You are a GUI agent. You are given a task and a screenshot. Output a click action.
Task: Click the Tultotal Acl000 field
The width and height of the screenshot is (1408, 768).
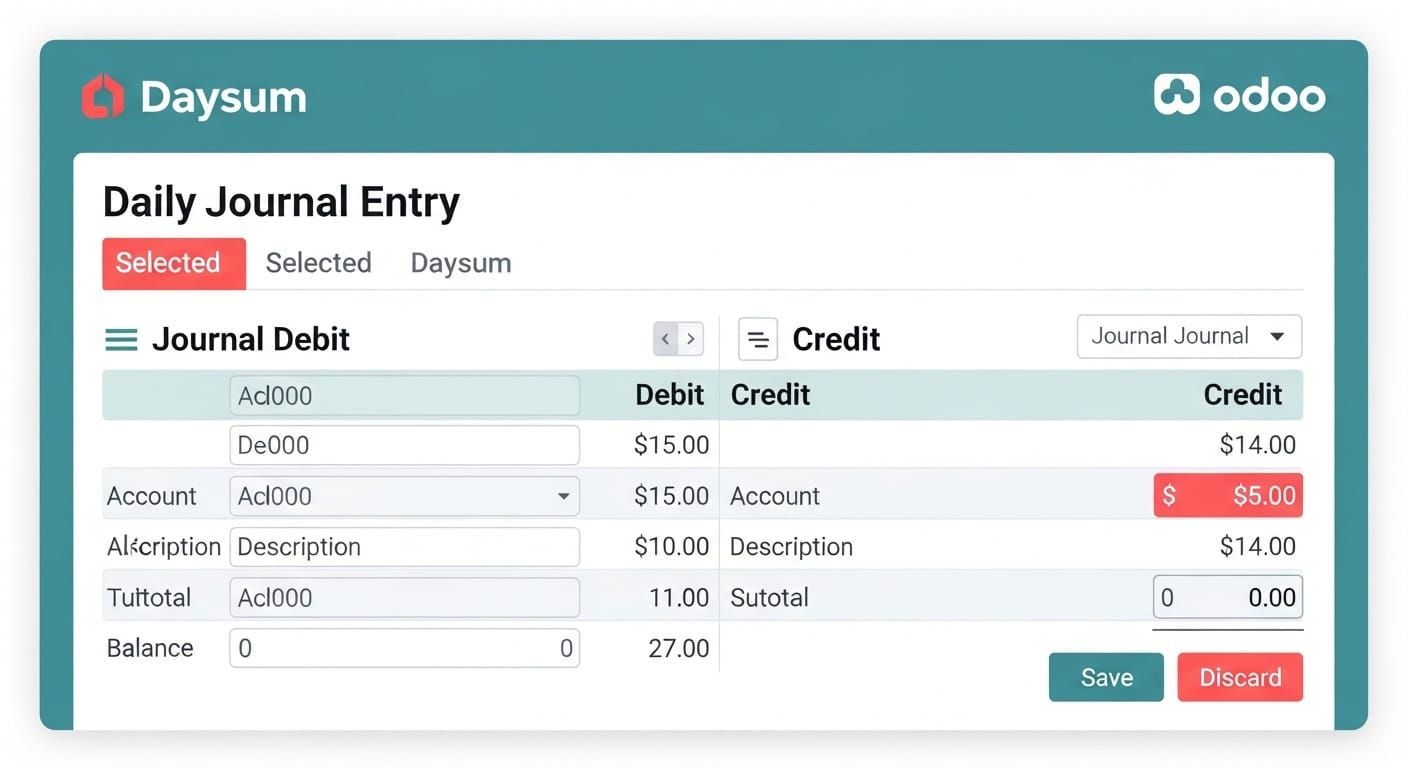[404, 598]
